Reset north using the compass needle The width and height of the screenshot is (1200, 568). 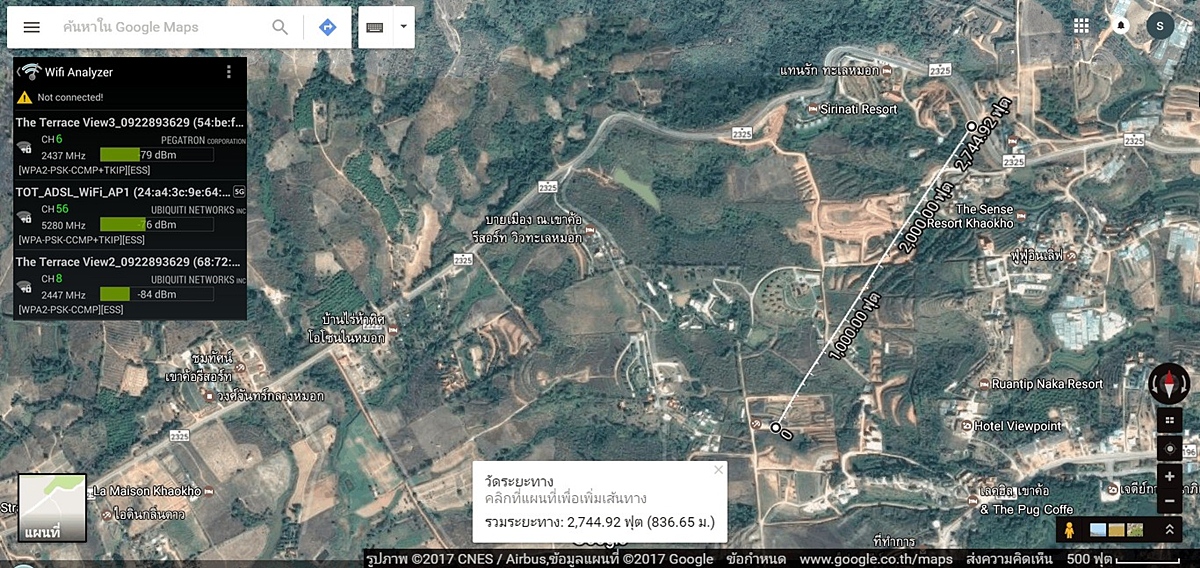point(1169,383)
